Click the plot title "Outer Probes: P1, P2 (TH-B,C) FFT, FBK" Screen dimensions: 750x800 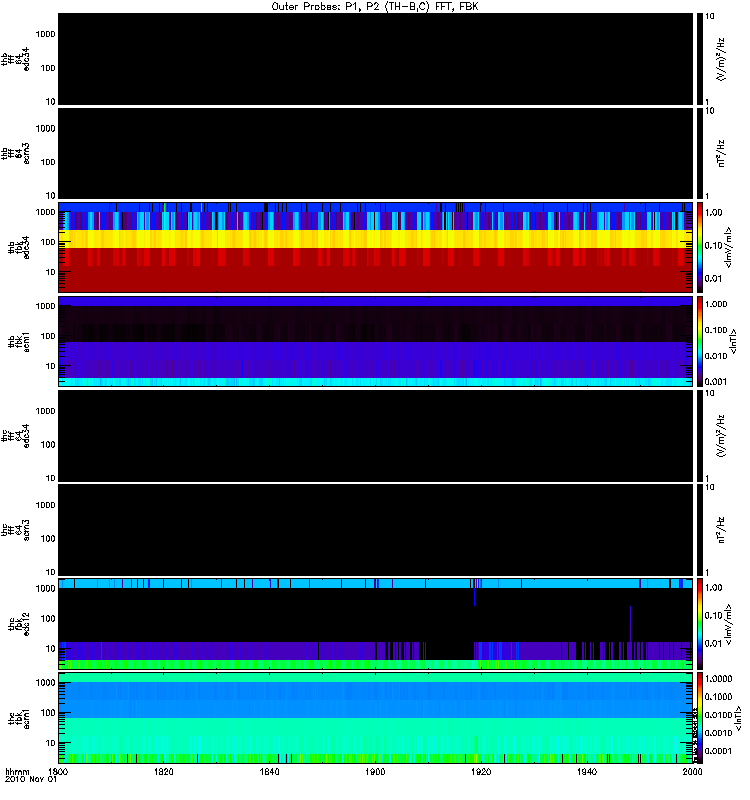pyautogui.click(x=375, y=7)
